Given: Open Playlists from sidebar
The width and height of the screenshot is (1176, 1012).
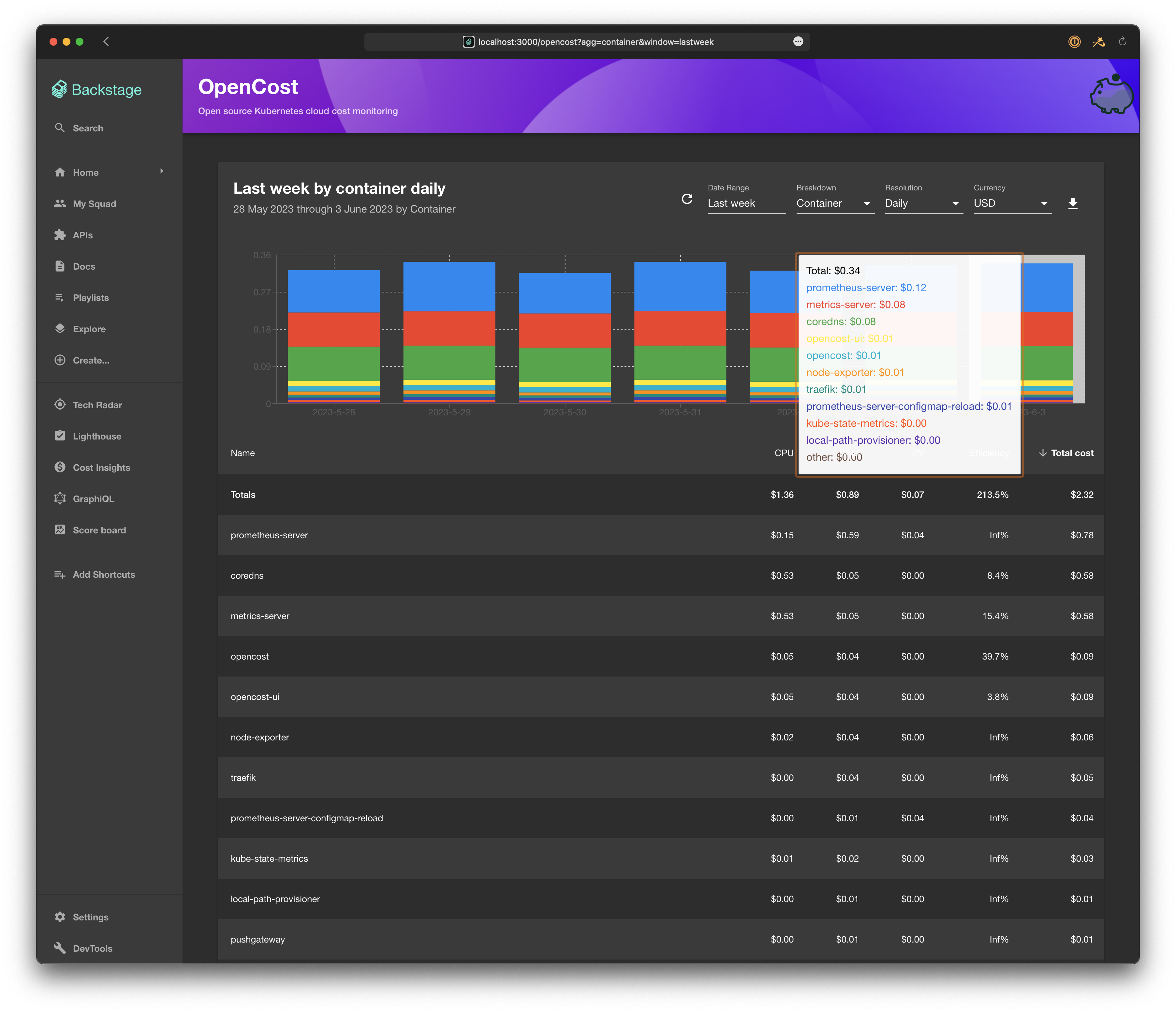Looking at the screenshot, I should (91, 297).
